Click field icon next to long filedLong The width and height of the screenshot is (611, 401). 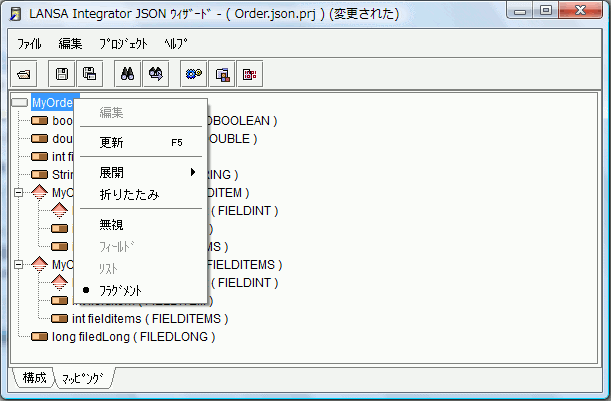tap(39, 336)
